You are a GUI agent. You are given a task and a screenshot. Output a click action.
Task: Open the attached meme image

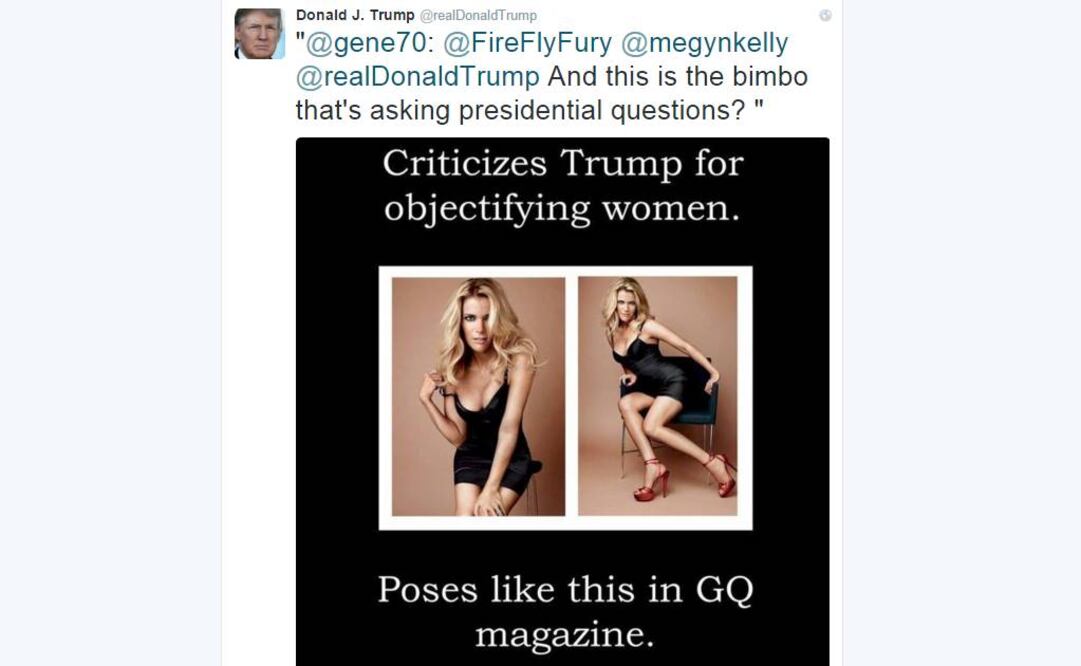click(563, 400)
